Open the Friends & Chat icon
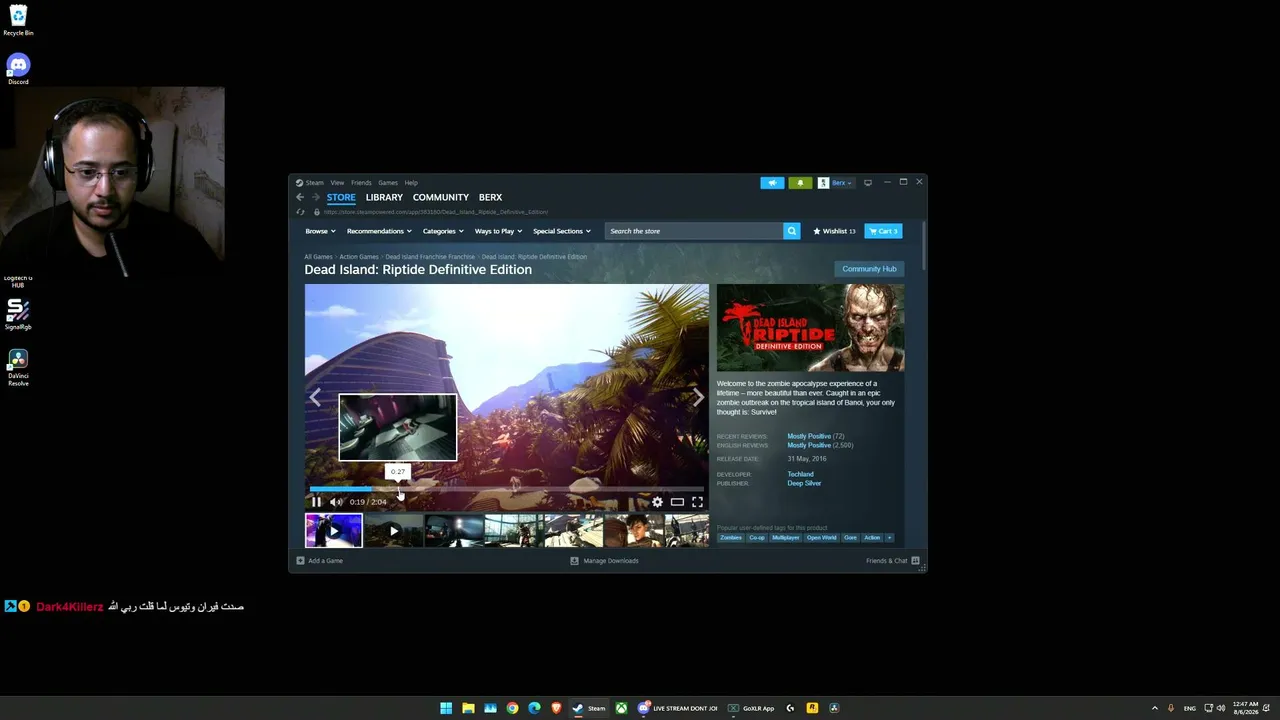This screenshot has height=720, width=1280. point(915,561)
